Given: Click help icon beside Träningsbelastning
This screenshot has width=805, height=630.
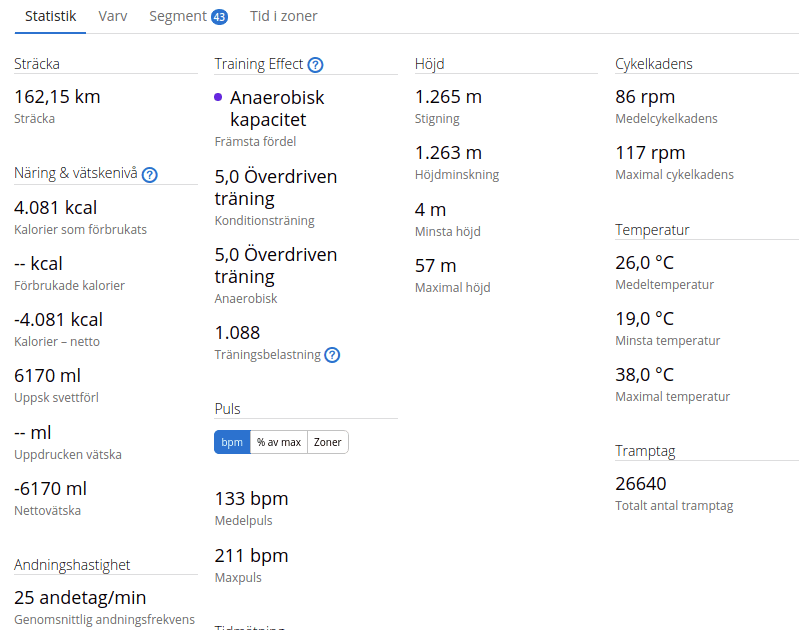Looking at the screenshot, I should point(332,355).
